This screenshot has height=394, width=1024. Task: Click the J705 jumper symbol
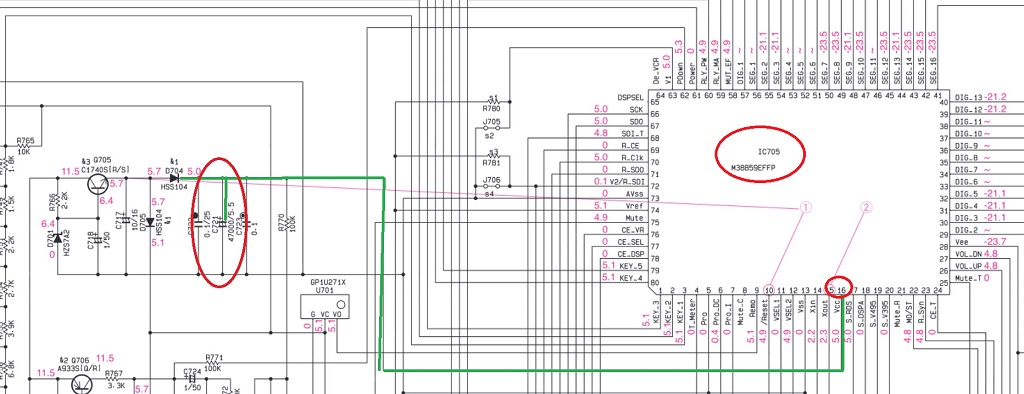point(492,128)
